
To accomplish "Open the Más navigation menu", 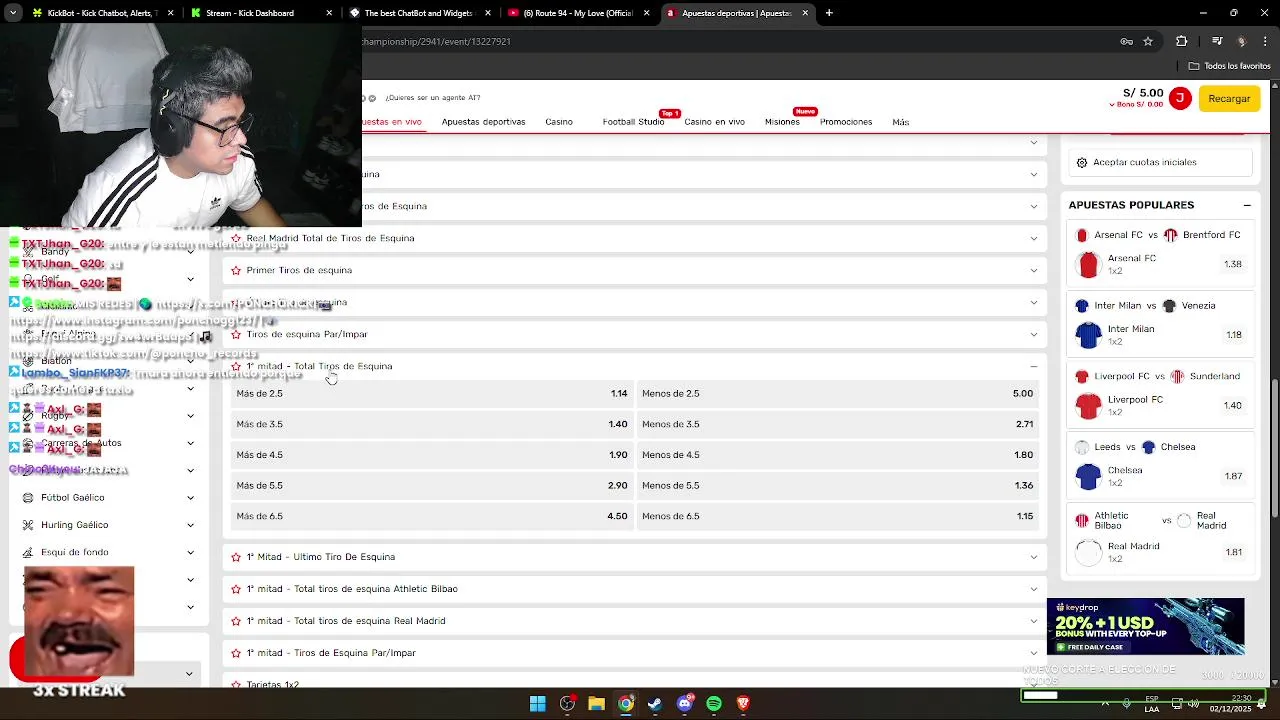I will tap(901, 122).
